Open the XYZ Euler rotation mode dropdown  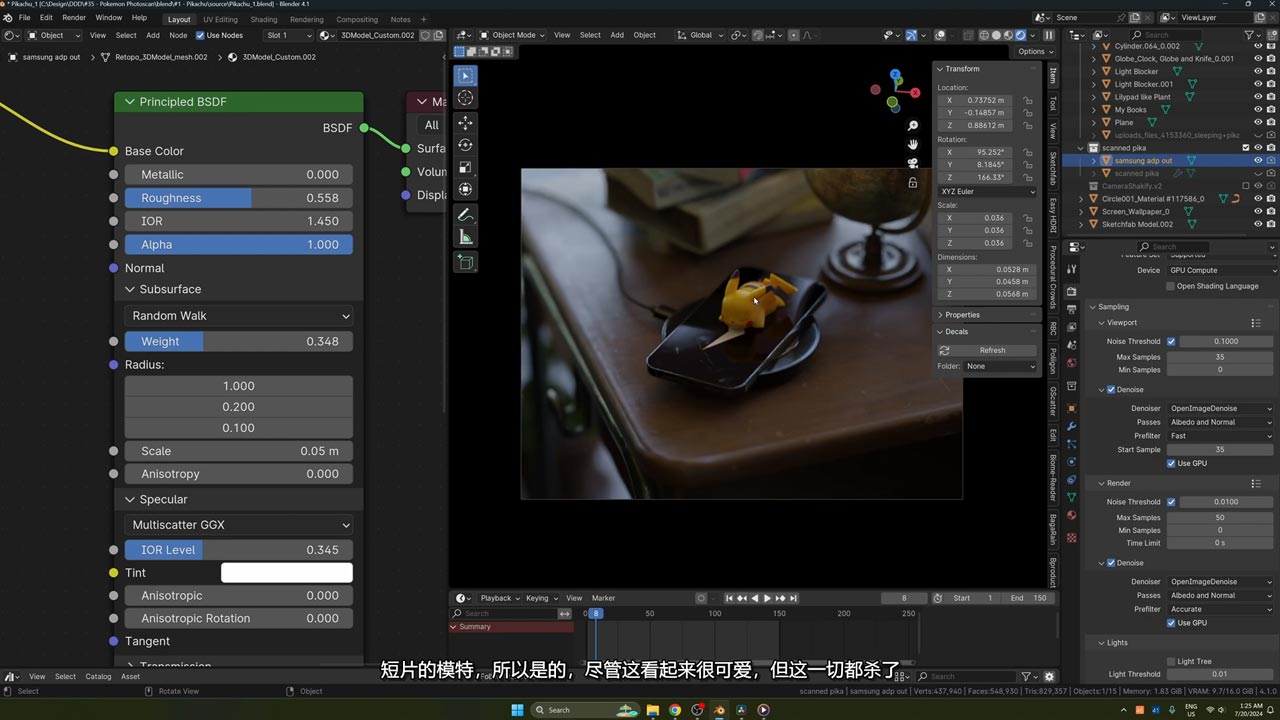987,191
